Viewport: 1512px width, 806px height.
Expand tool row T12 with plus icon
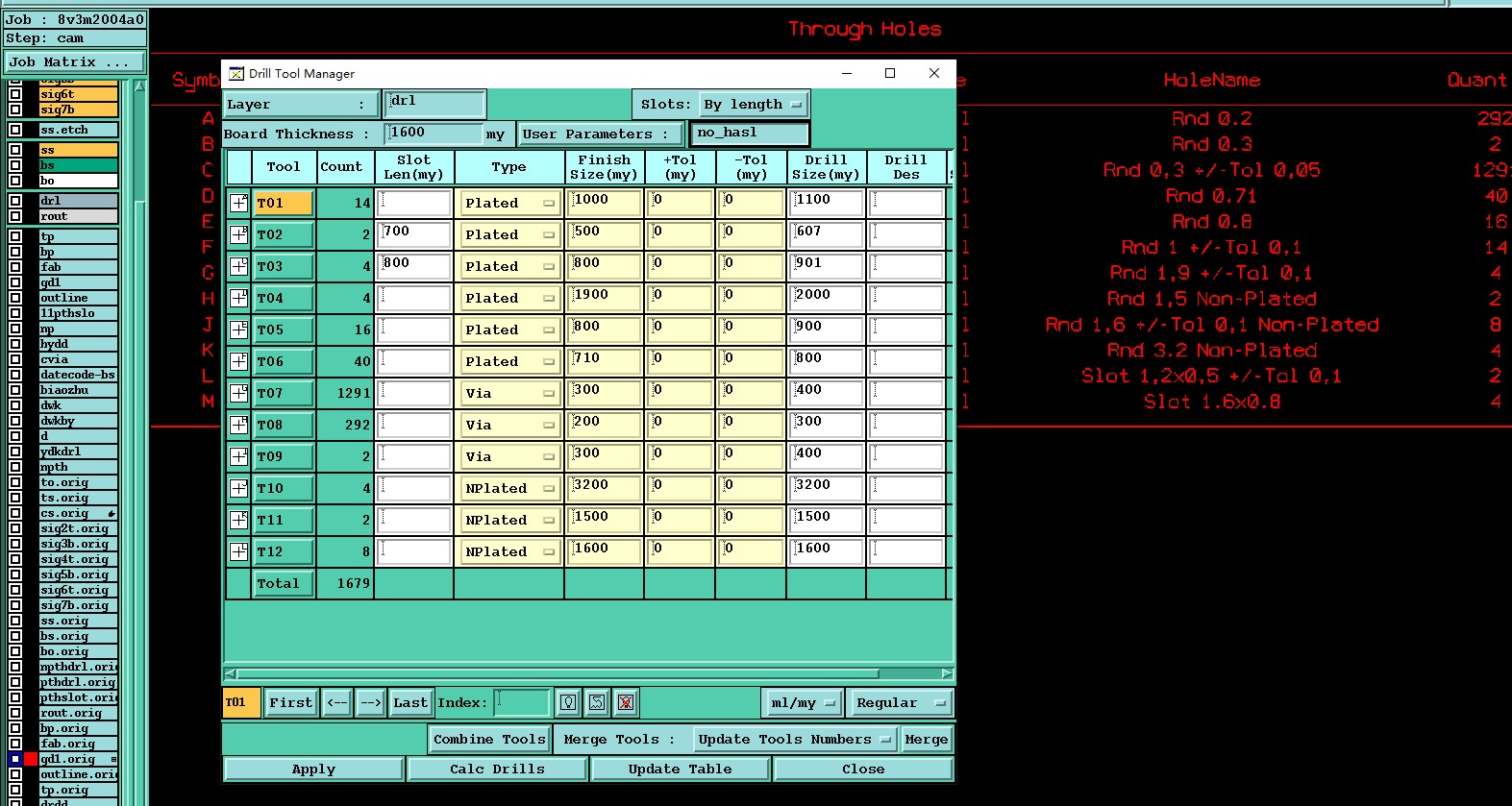[239, 551]
